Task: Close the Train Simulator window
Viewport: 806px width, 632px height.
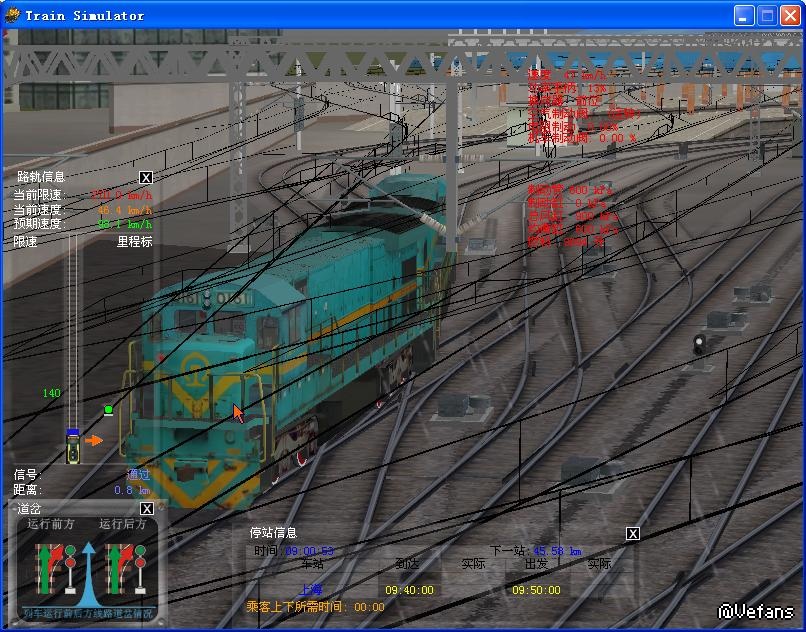Action: pyautogui.click(x=791, y=15)
